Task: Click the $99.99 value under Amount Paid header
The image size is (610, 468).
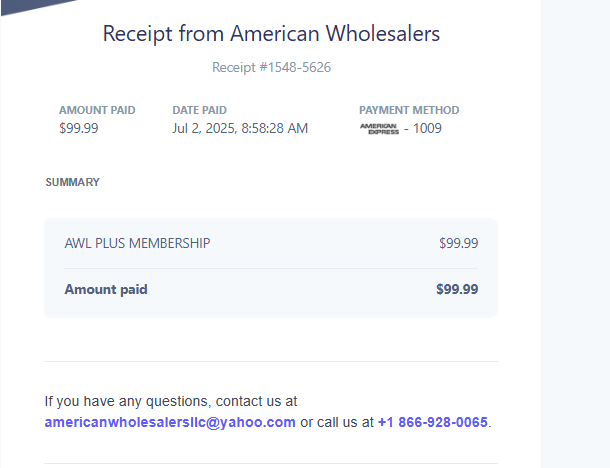Action: pos(78,128)
